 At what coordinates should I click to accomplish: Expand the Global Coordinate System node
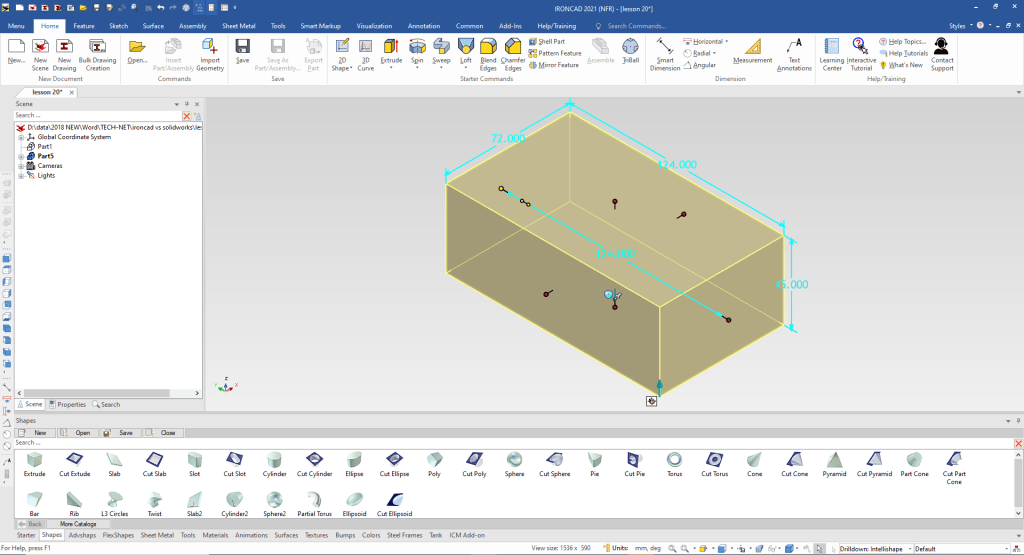(x=20, y=137)
